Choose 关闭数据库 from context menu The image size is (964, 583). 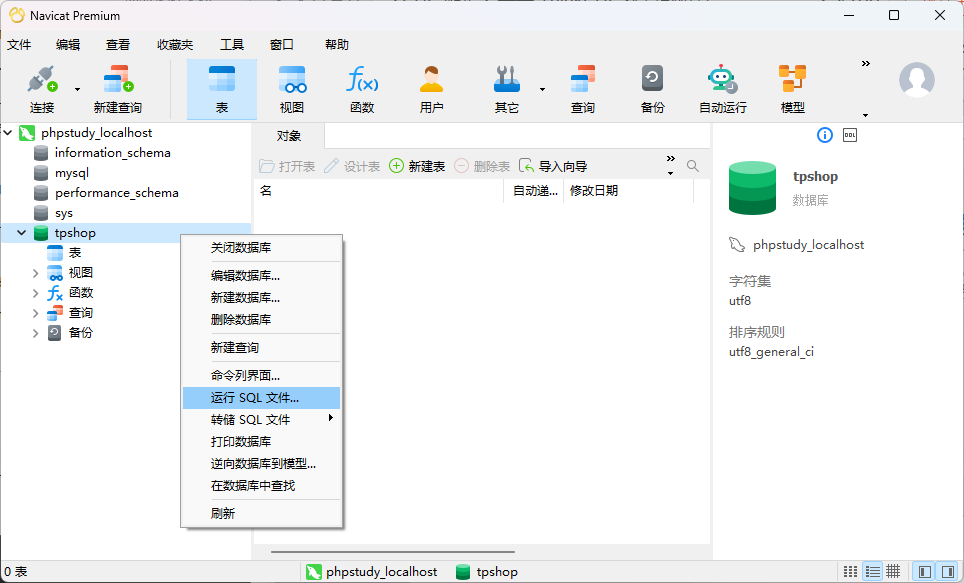point(261,248)
